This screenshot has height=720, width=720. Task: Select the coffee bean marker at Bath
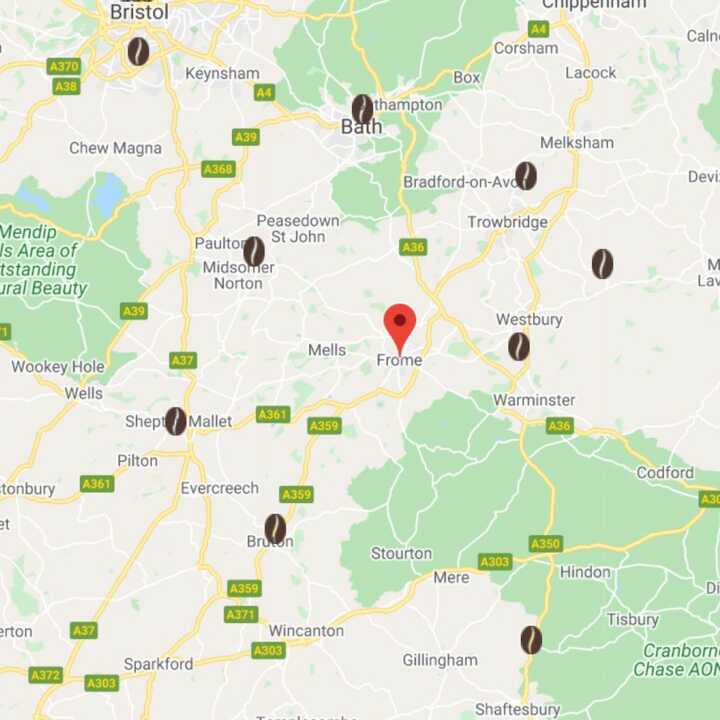pos(363,109)
